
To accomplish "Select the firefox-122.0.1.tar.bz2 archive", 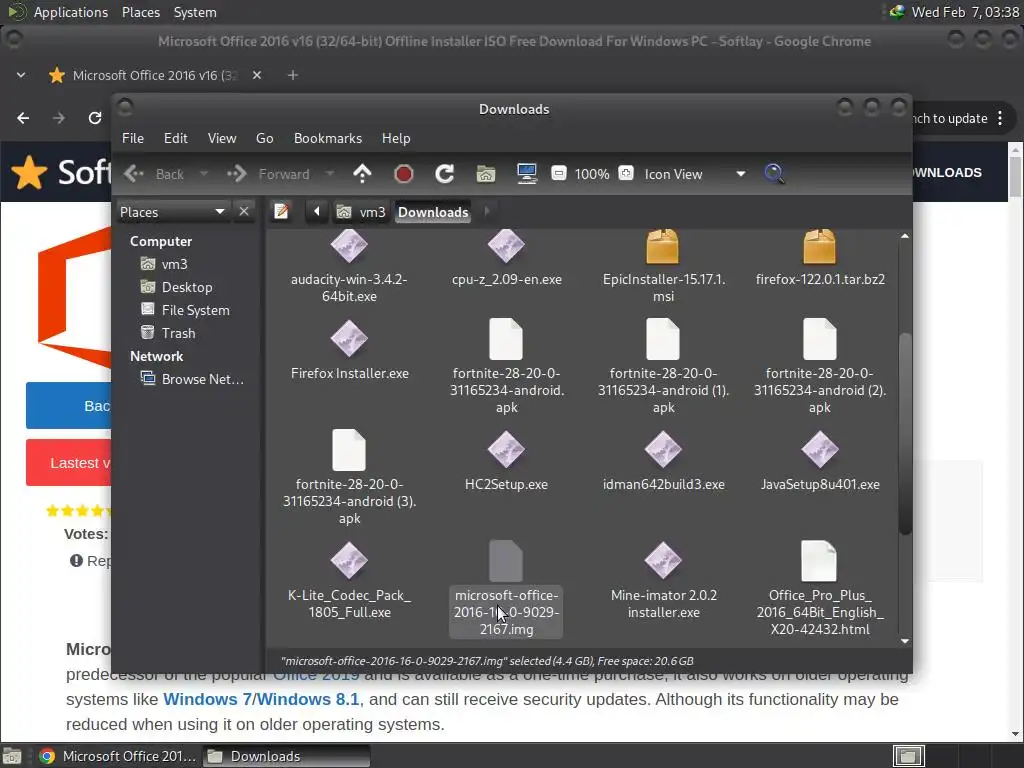I will (820, 260).
